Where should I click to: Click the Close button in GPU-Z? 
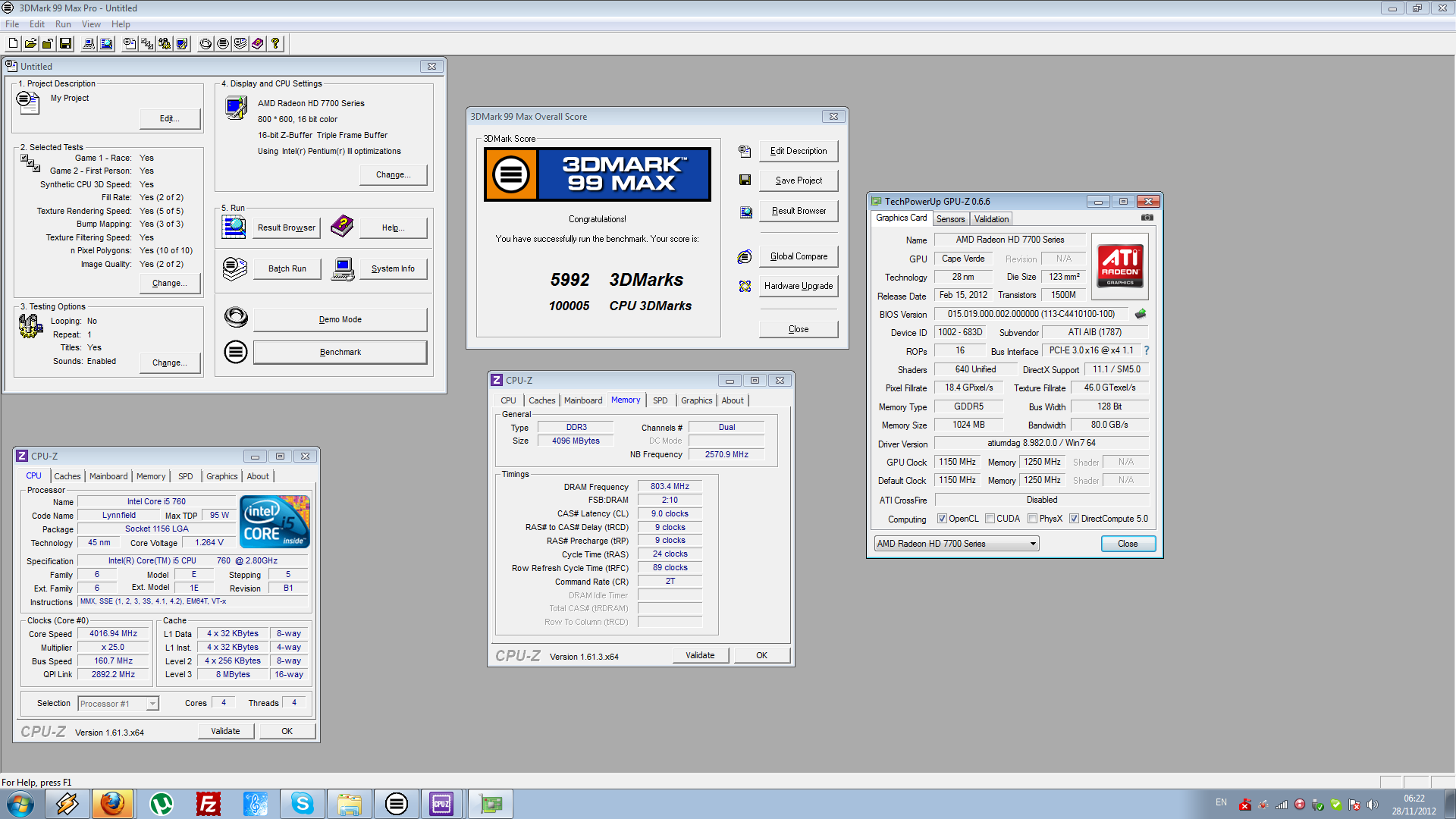point(1128,544)
